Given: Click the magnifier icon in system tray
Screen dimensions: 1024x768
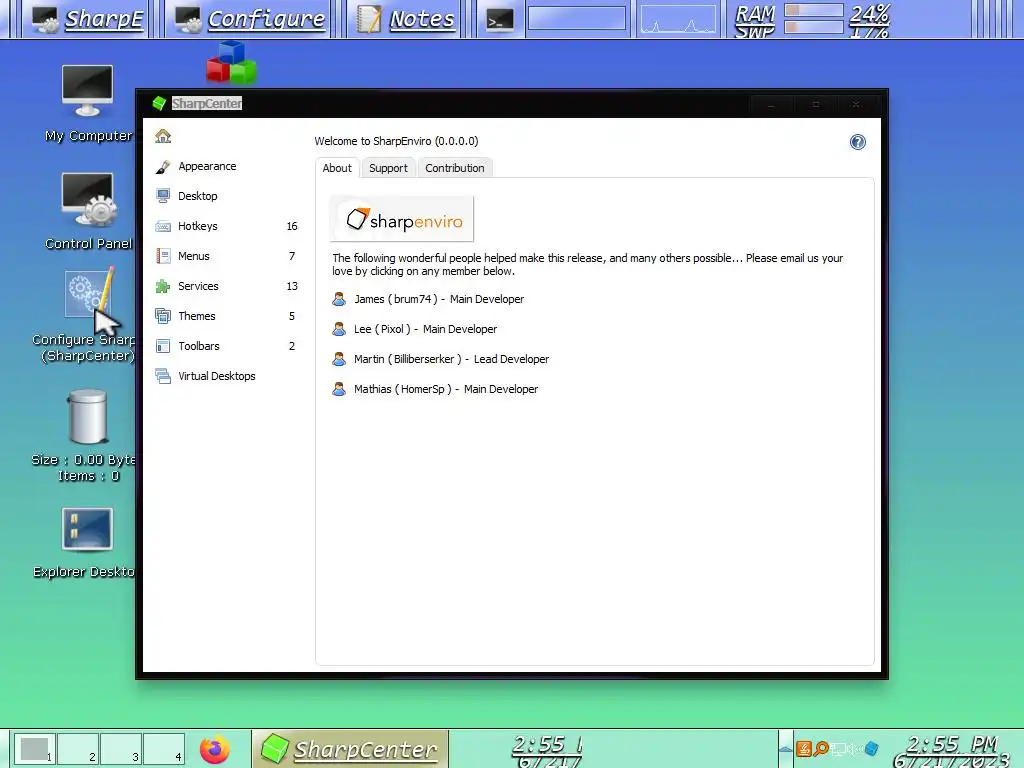Looking at the screenshot, I should 822,748.
